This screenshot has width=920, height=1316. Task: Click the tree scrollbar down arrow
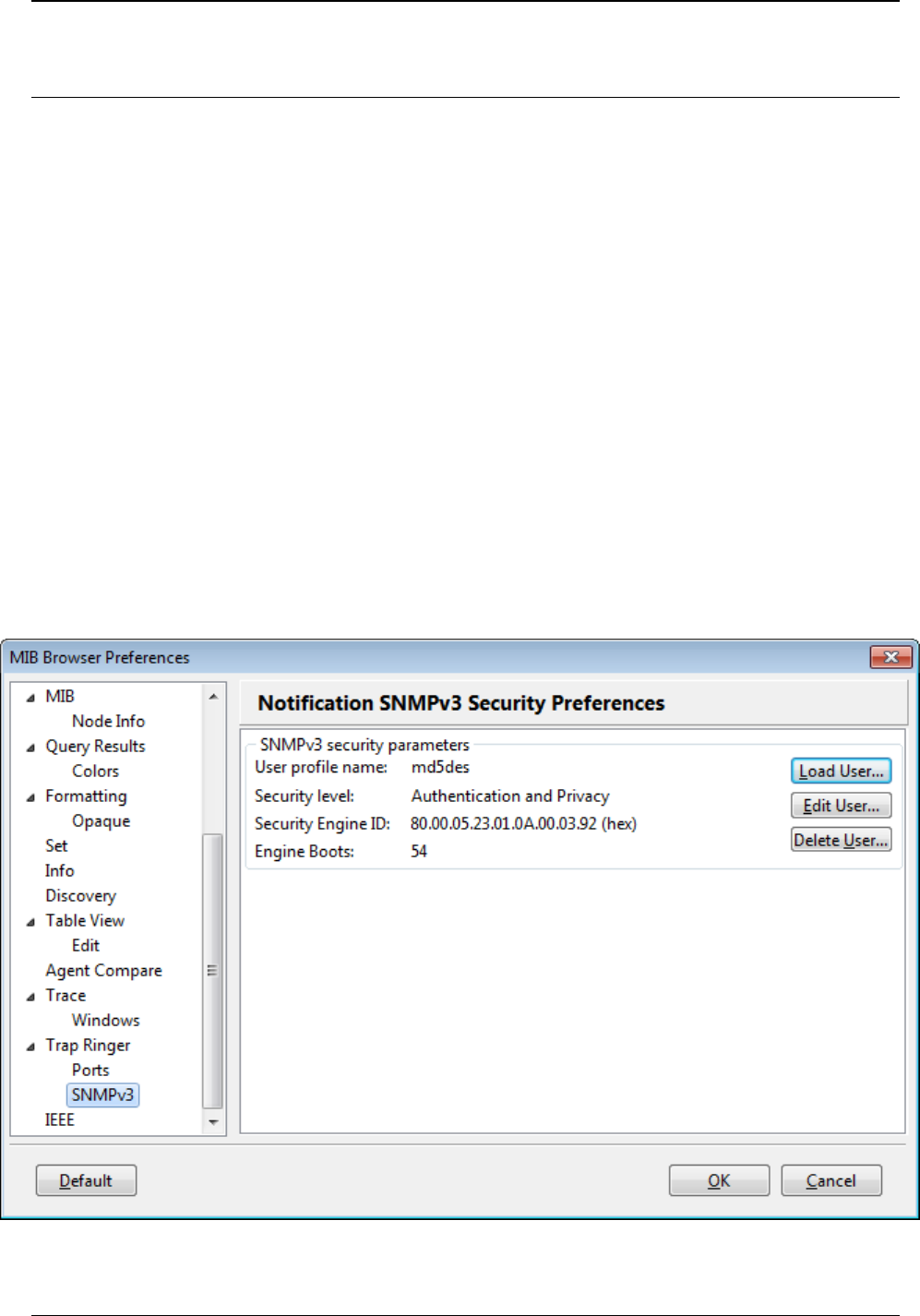213,1122
